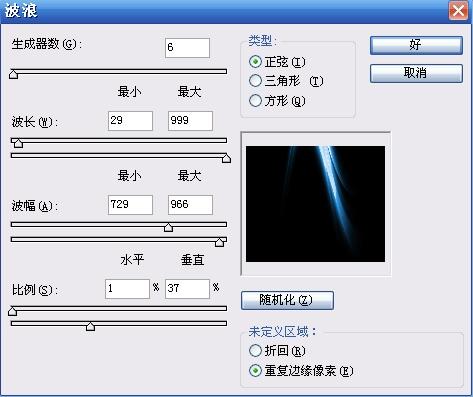Viewport: 473px width, 397px height.
Task: Close the 波浪 dialog window
Action: pyautogui.click(x=458, y=10)
